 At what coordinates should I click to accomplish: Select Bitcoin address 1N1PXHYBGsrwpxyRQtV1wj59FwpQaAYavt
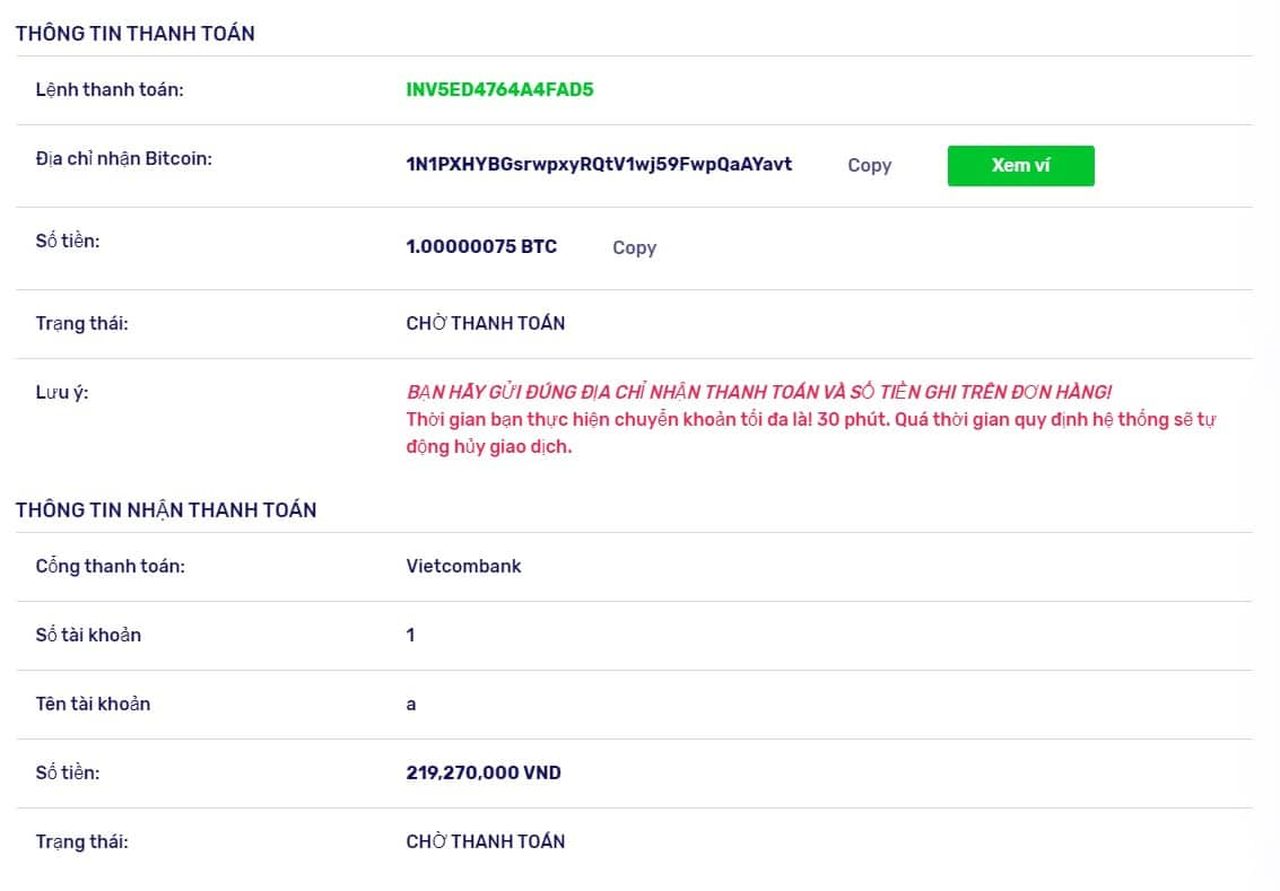[x=599, y=164]
